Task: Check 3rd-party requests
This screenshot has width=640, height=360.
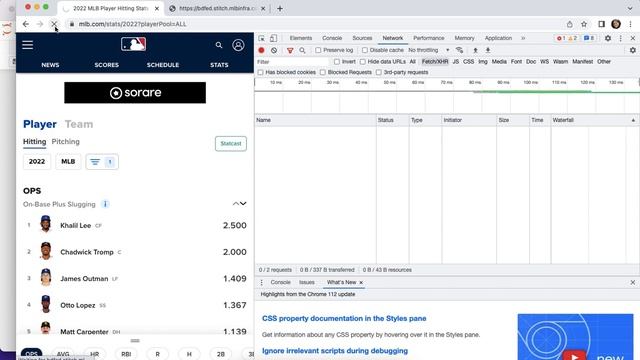Action: (379, 72)
